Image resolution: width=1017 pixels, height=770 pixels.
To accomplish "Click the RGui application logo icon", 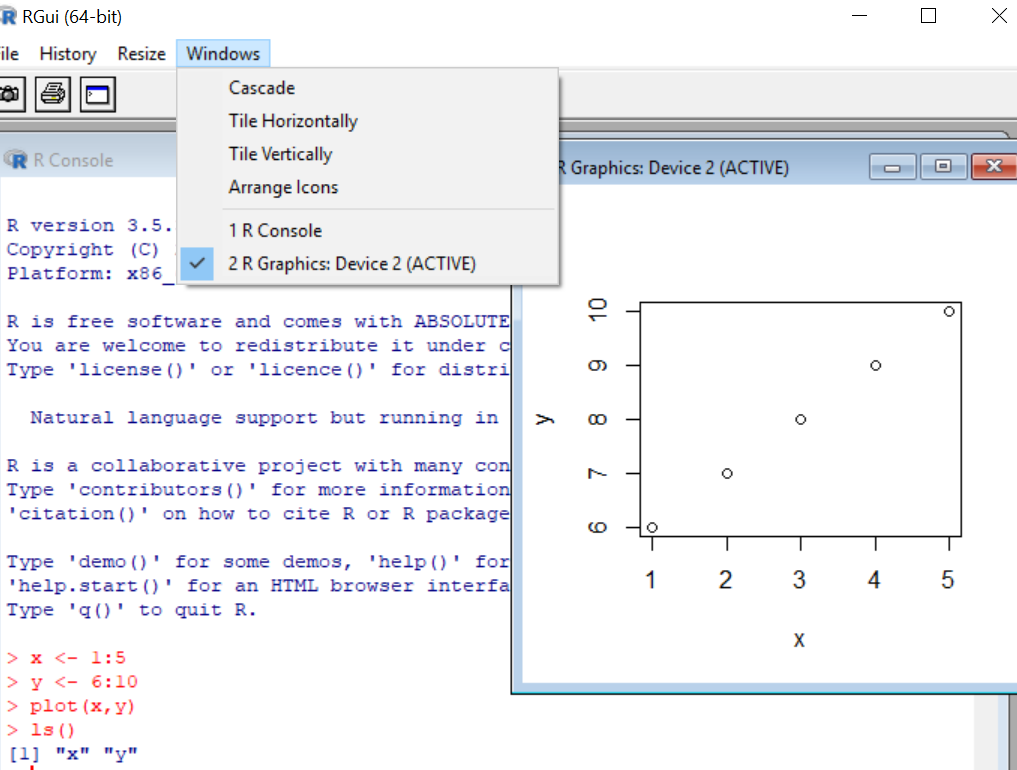I will 8,16.
